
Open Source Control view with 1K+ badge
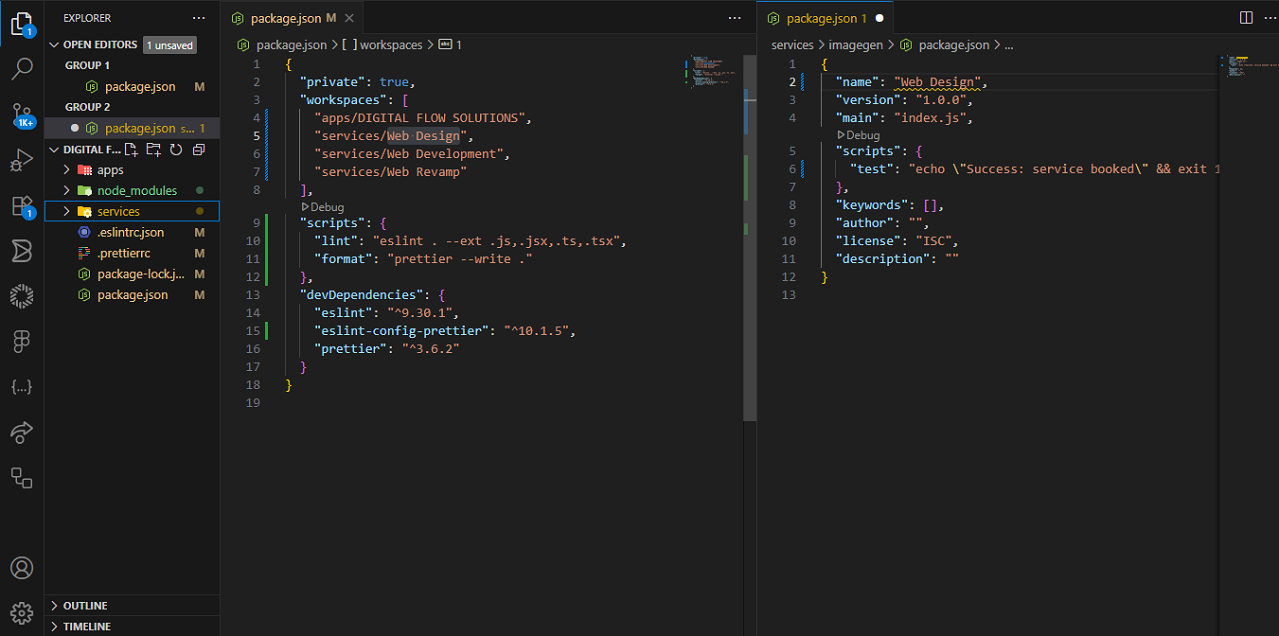point(22,114)
